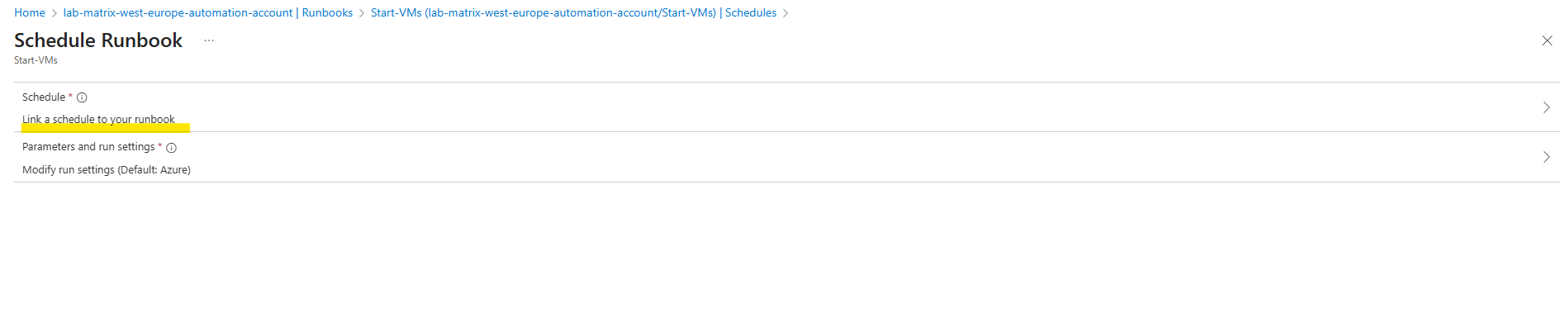Click the red required asterisk beside Schedule
1568x313 pixels.
click(70, 97)
